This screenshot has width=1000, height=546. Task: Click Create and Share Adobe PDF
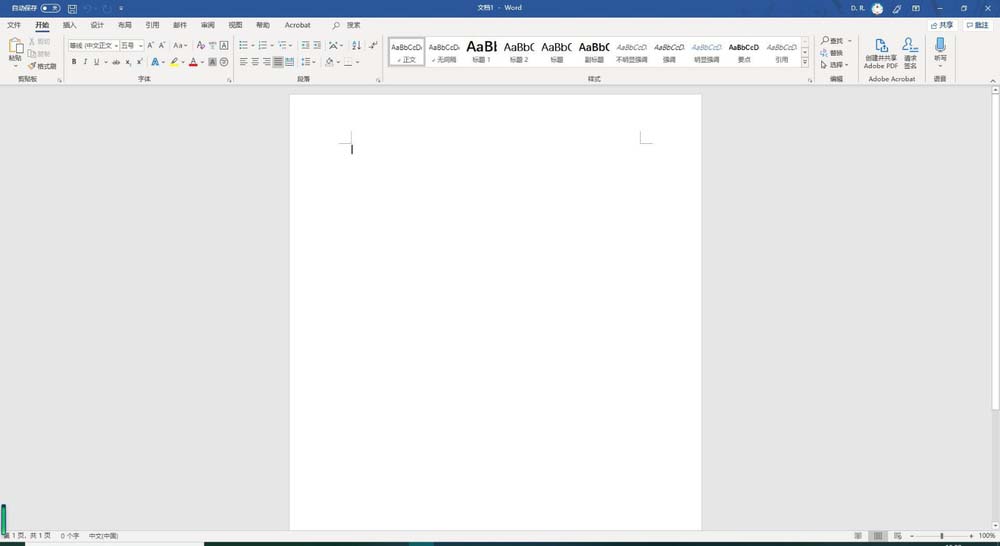tap(881, 53)
